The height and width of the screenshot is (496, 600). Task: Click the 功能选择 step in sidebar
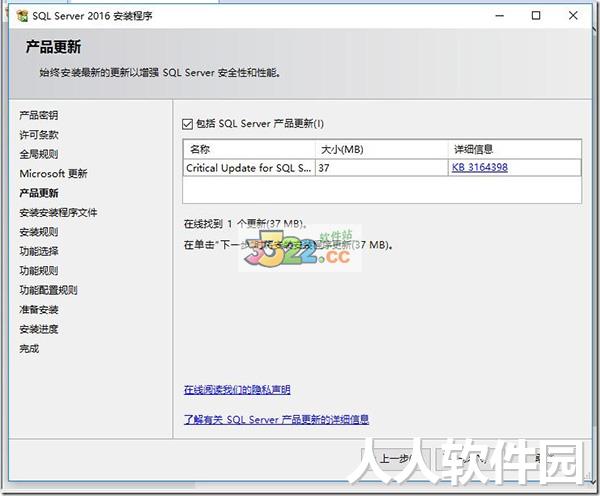pyautogui.click(x=39, y=251)
